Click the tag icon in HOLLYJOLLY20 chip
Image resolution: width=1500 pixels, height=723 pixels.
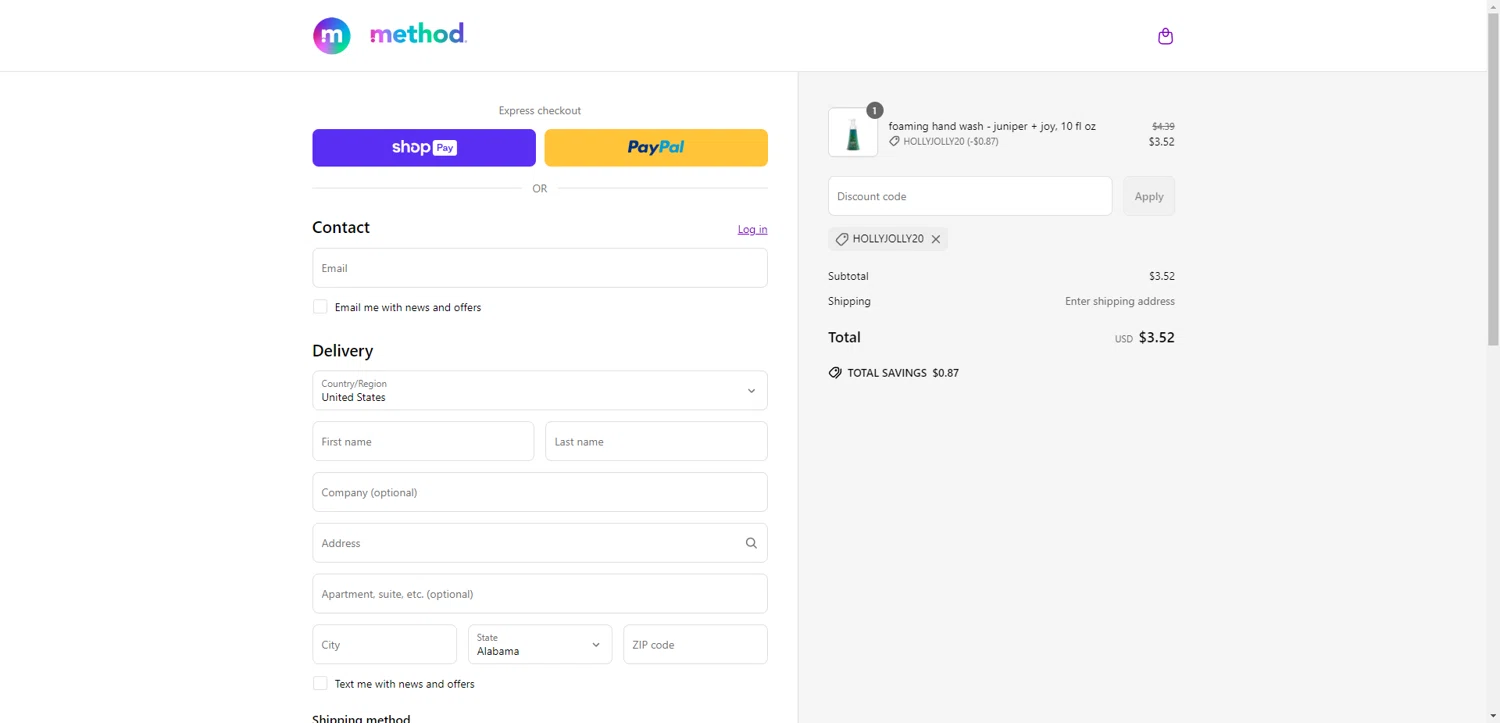tap(842, 239)
